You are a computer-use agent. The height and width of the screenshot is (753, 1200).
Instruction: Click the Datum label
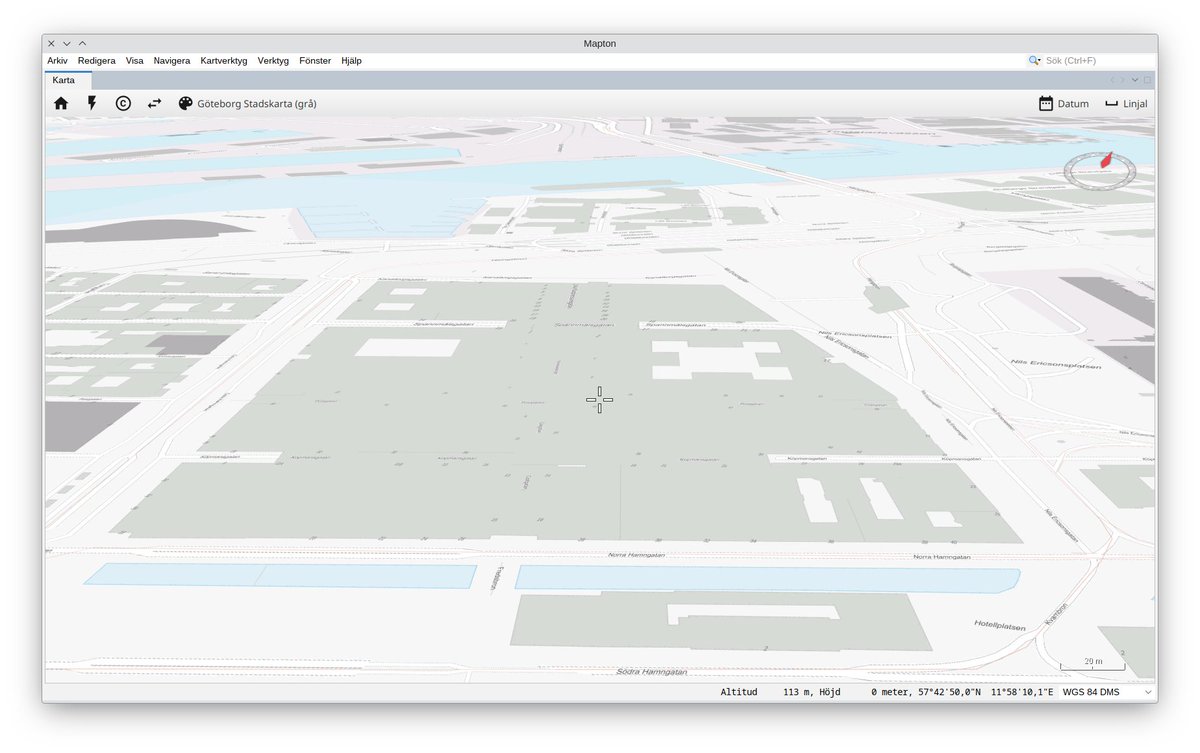(x=1073, y=103)
